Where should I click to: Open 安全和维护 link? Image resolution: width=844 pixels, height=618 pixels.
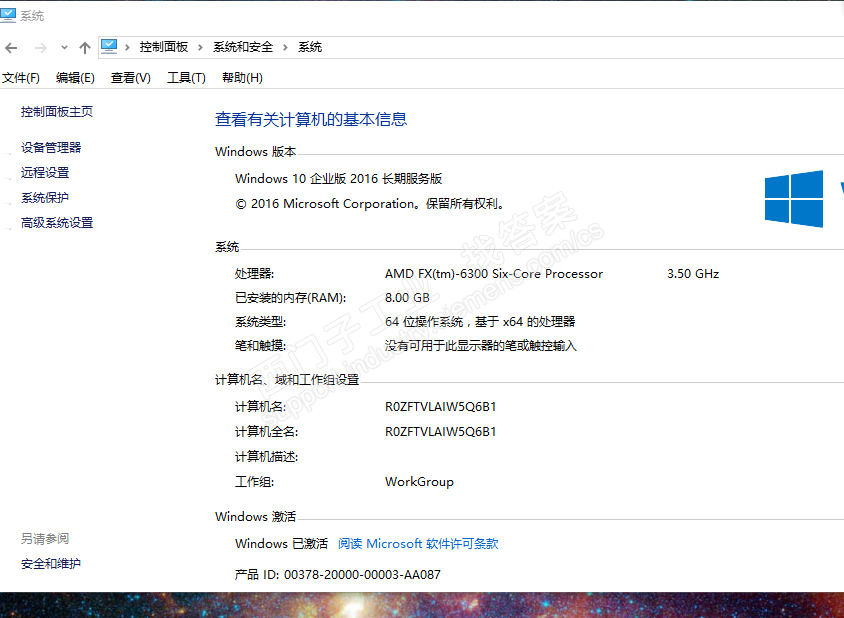[51, 564]
